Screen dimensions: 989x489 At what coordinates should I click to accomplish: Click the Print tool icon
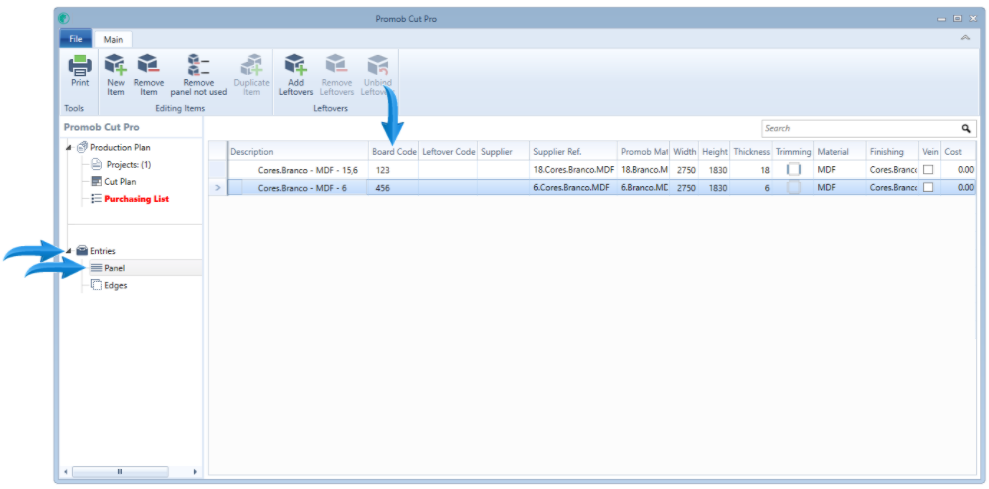[80, 66]
